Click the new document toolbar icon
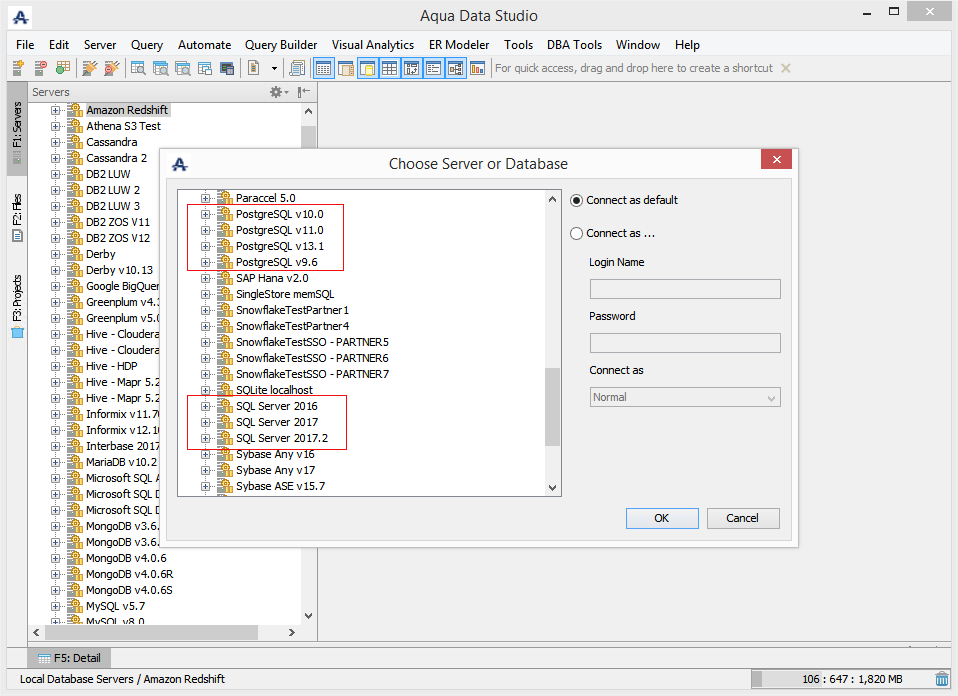This screenshot has width=958, height=696. [x=254, y=68]
